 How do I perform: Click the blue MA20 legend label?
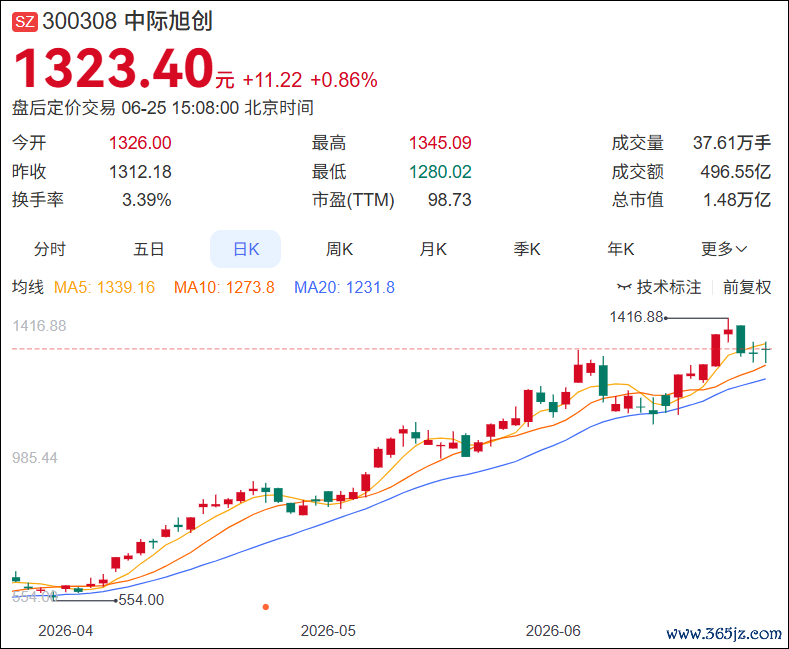pos(344,287)
